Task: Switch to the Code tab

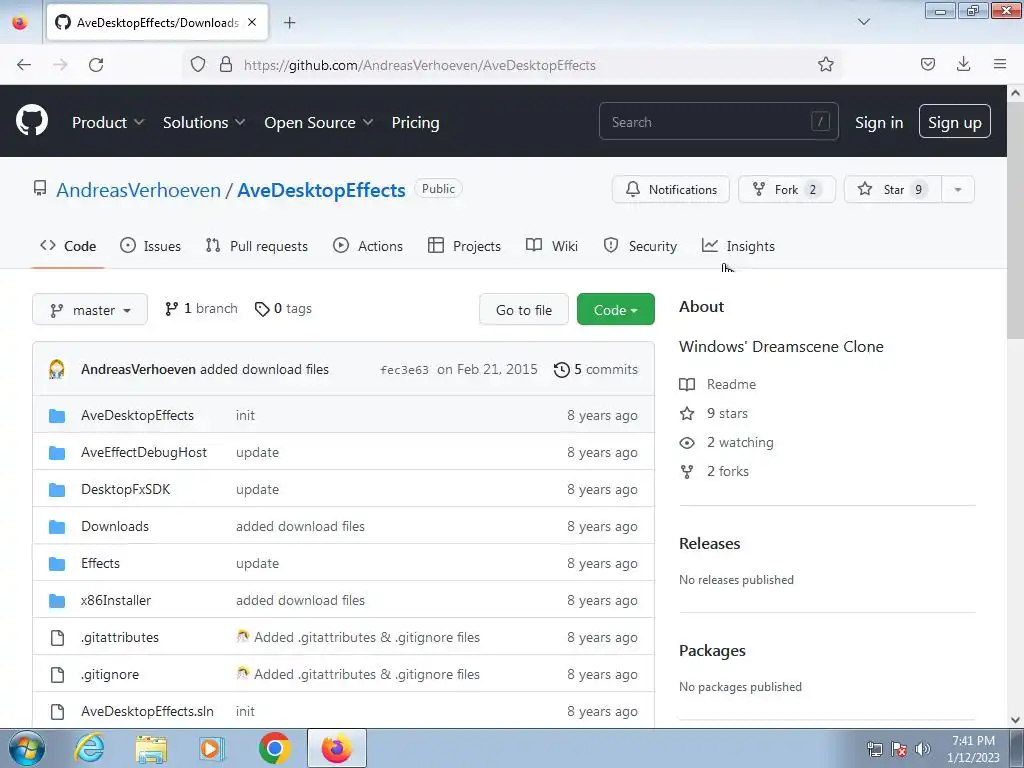Action: point(68,246)
